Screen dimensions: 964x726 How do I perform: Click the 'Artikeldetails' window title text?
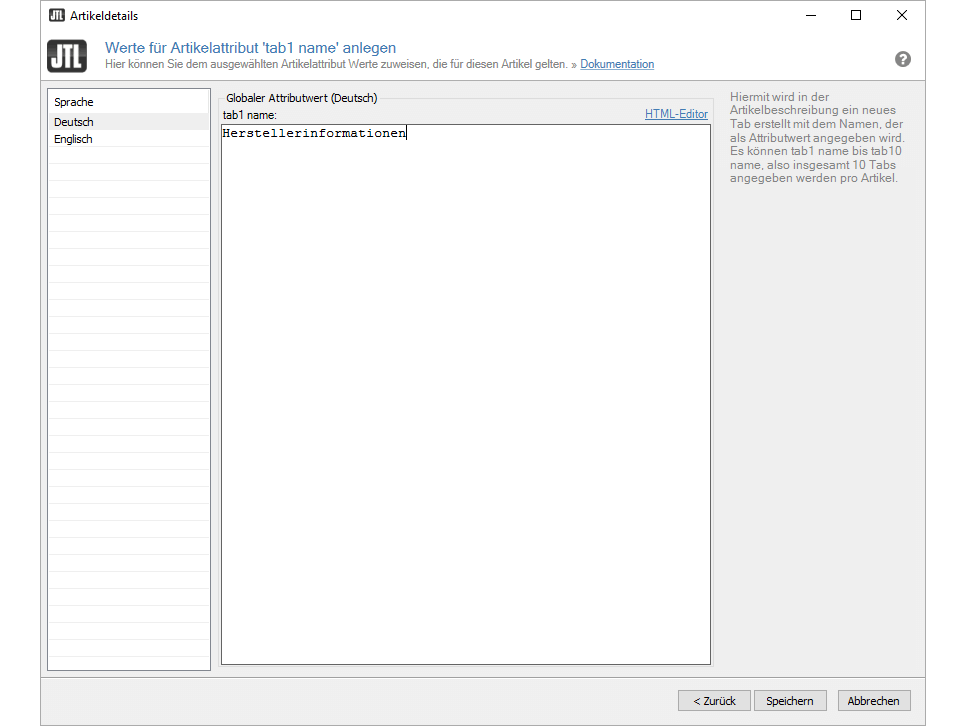click(104, 15)
